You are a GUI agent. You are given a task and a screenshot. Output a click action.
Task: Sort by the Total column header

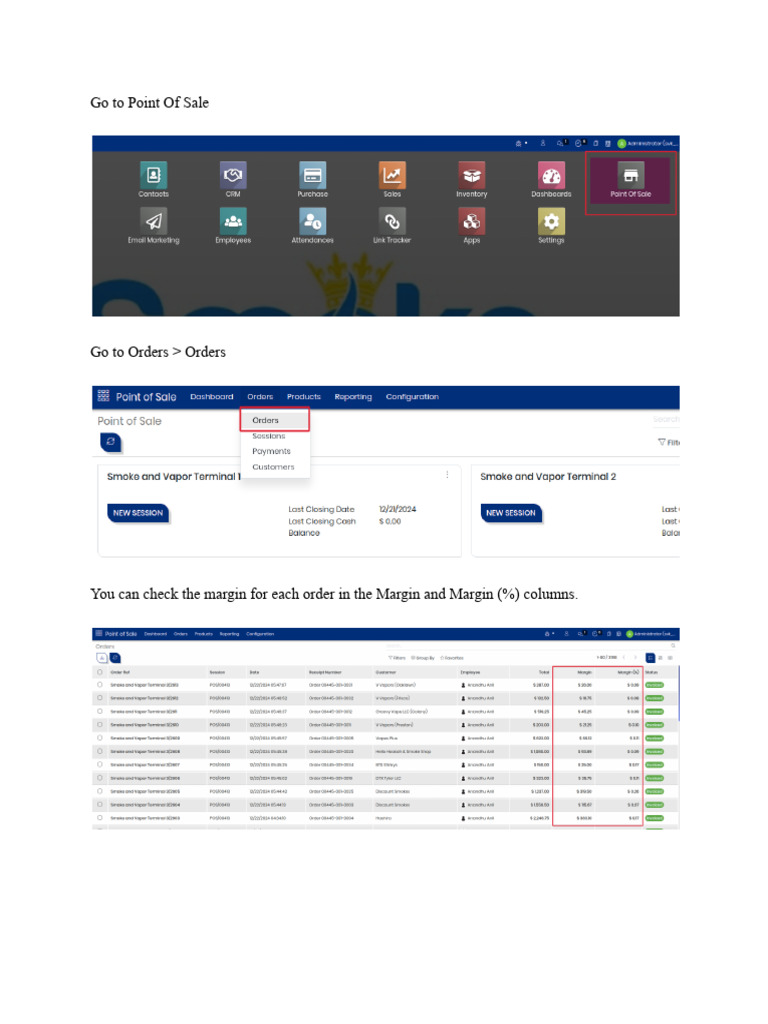(x=544, y=672)
